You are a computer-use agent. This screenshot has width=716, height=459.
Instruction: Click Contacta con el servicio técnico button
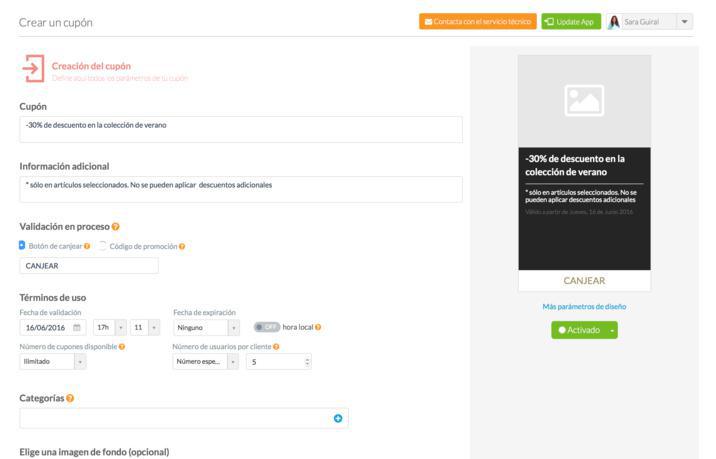coord(478,21)
